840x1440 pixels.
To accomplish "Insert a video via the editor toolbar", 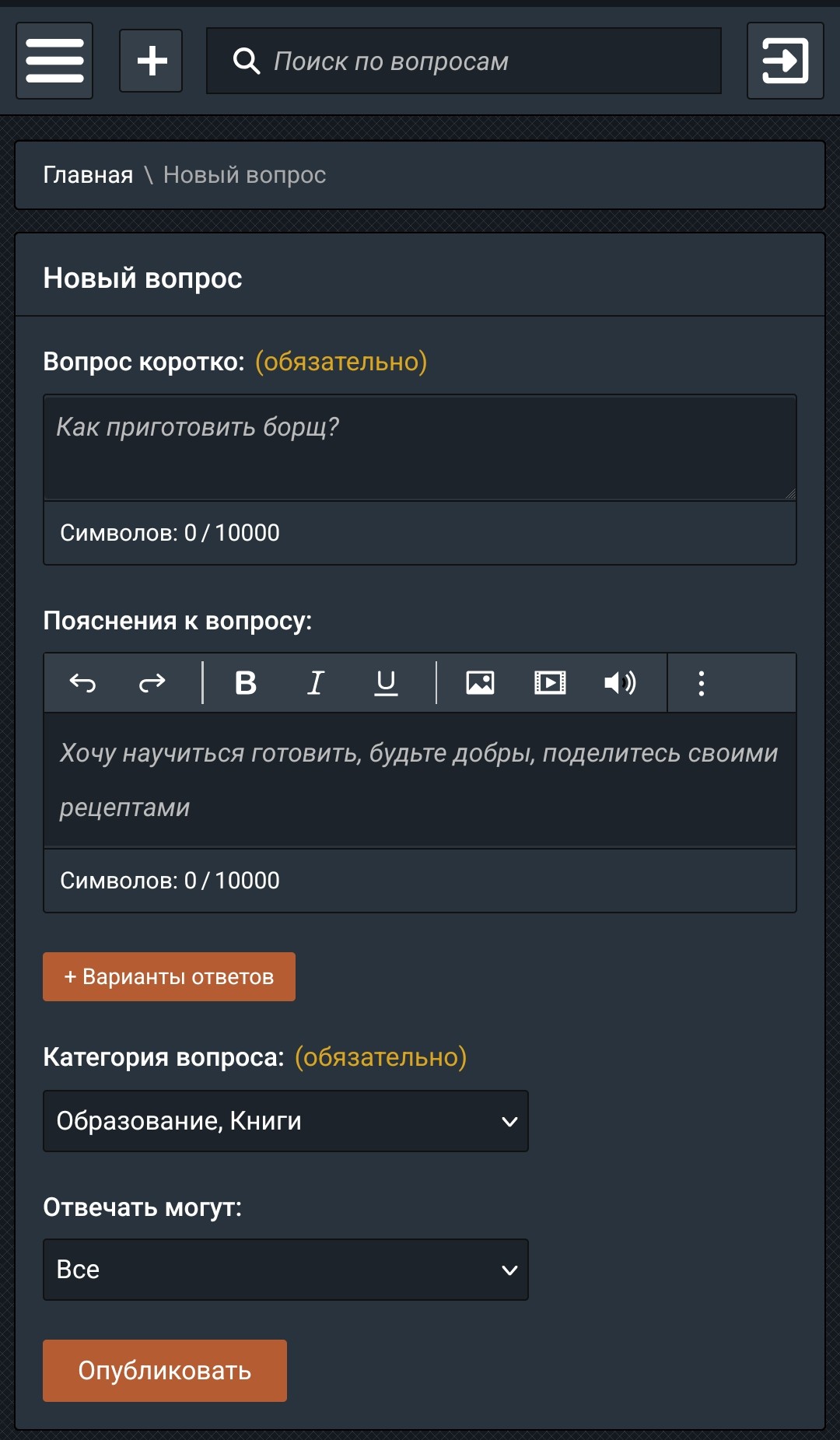I will click(551, 682).
